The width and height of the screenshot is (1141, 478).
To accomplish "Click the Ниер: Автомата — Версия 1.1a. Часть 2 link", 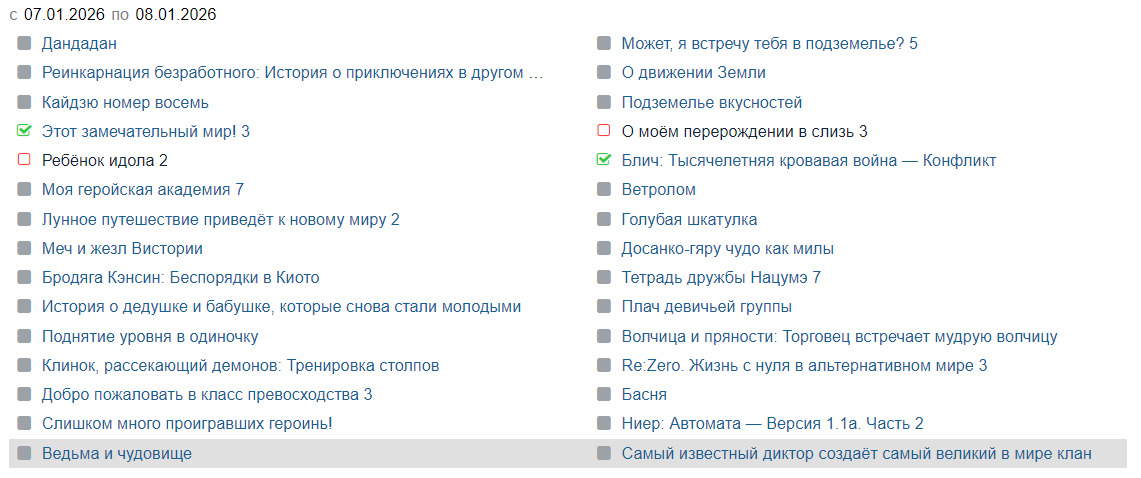I will pos(772,424).
